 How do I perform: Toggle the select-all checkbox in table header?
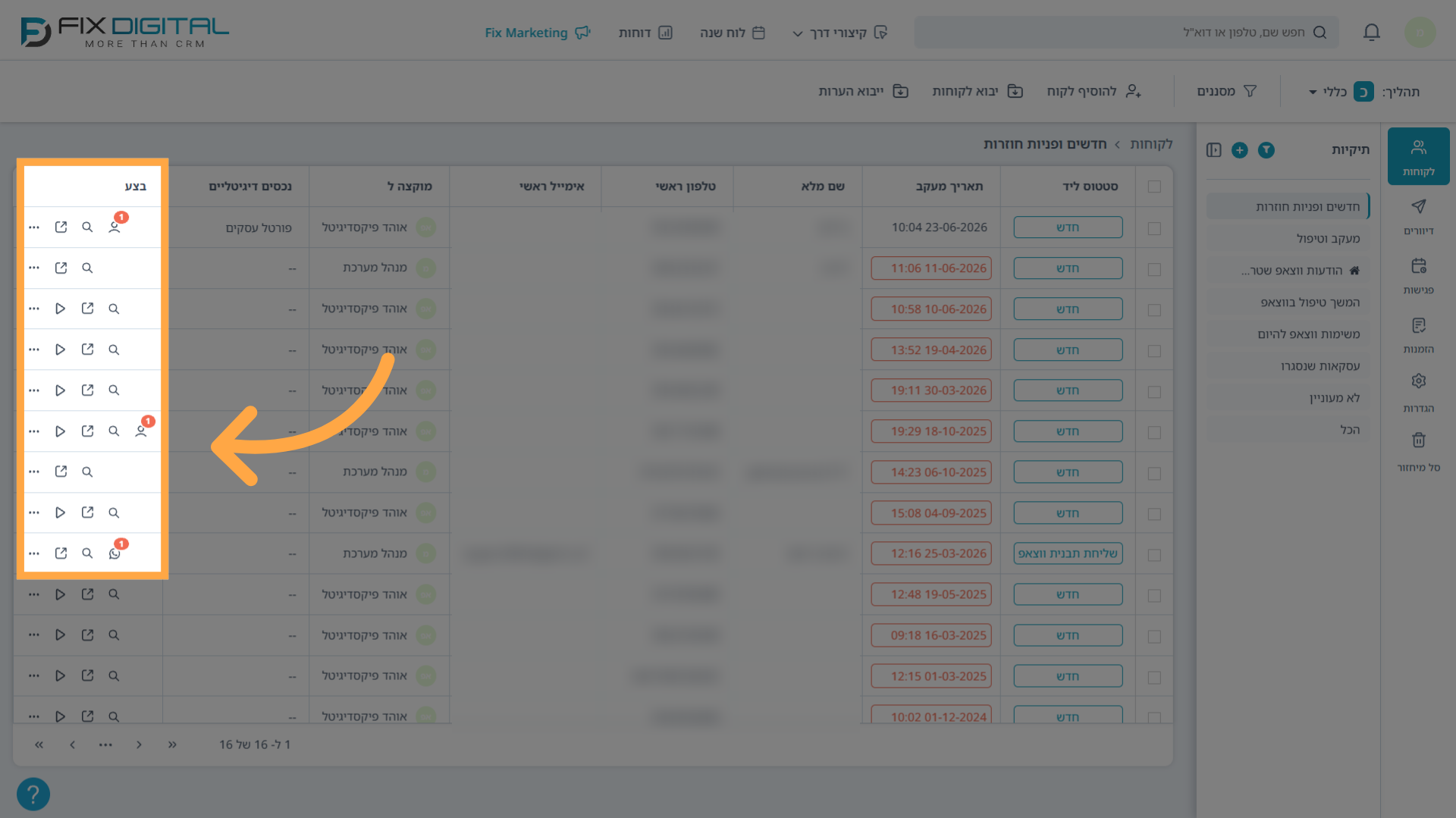pos(1154,186)
